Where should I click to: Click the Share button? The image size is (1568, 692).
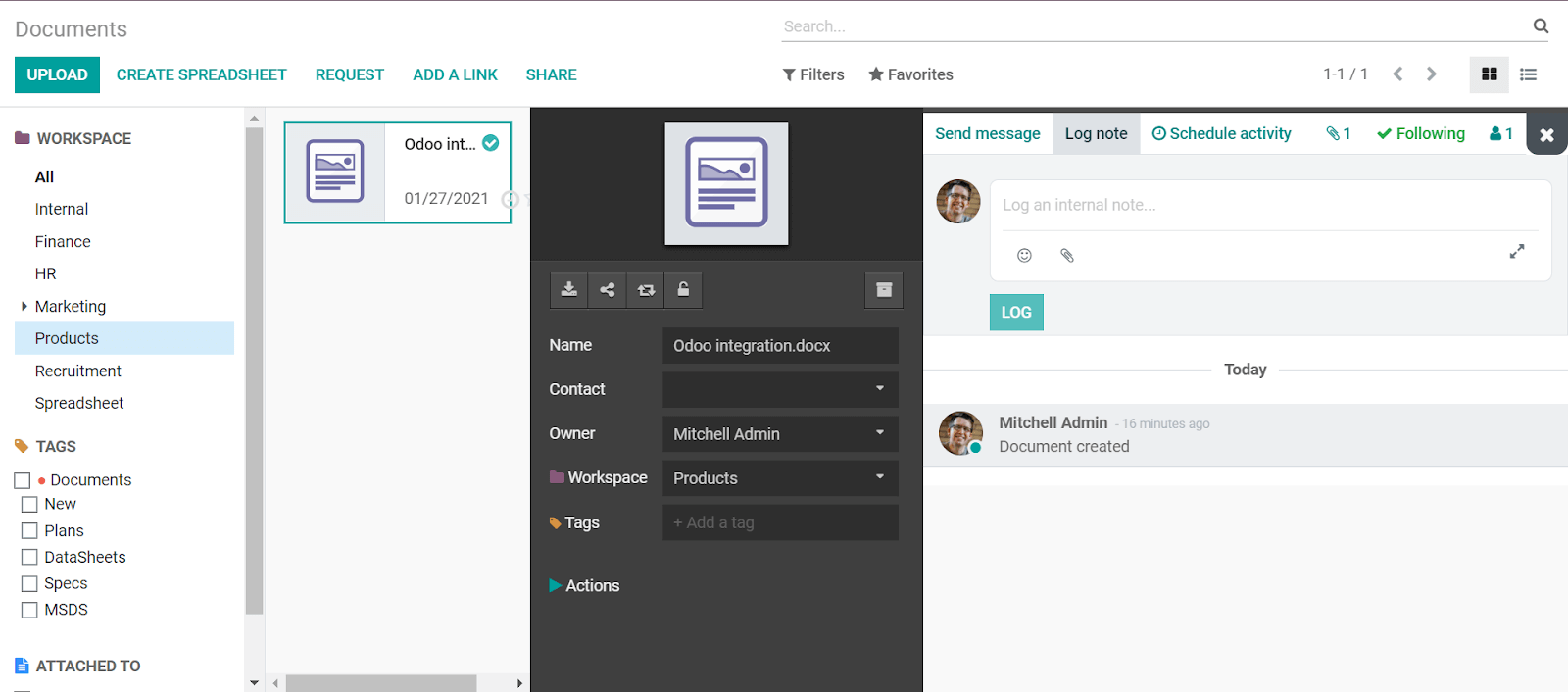click(x=551, y=74)
